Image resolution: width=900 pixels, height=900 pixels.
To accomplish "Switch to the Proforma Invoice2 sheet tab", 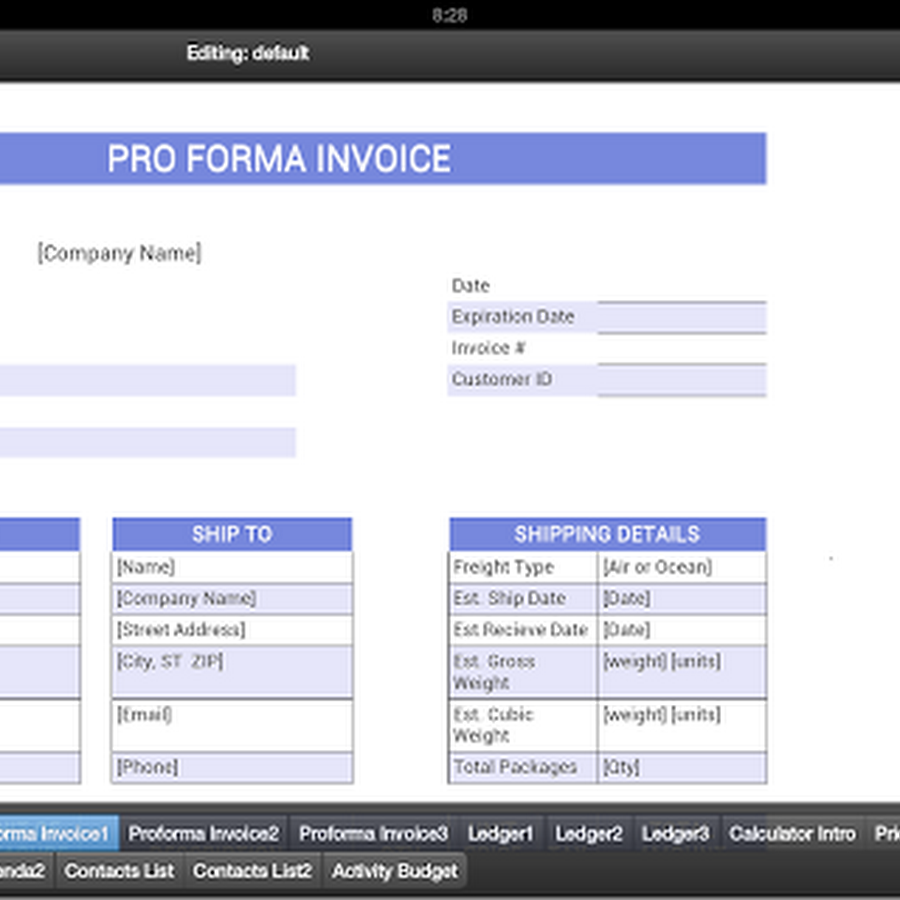I will tap(204, 833).
